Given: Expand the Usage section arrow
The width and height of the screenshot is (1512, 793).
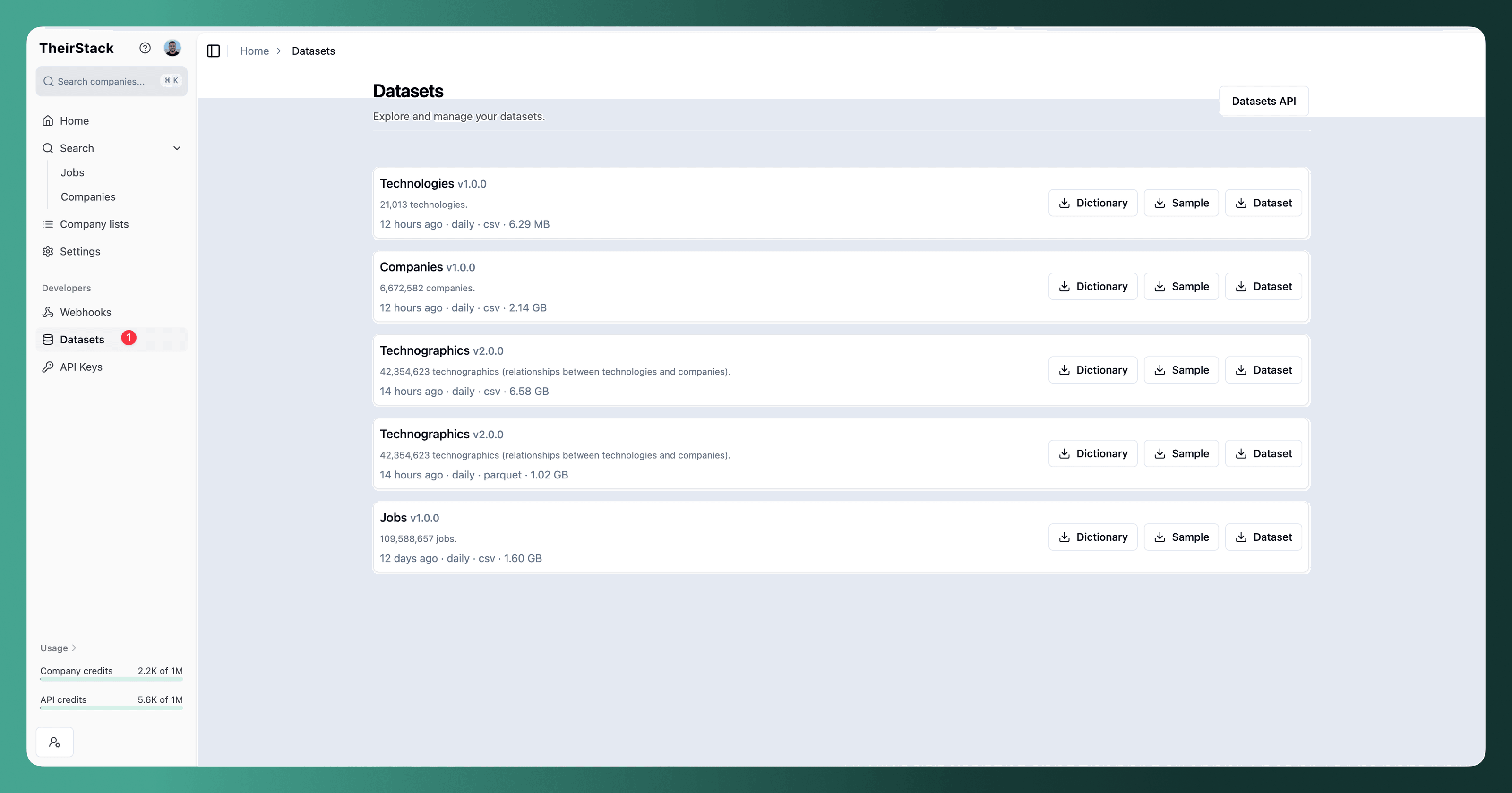Looking at the screenshot, I should 74,648.
